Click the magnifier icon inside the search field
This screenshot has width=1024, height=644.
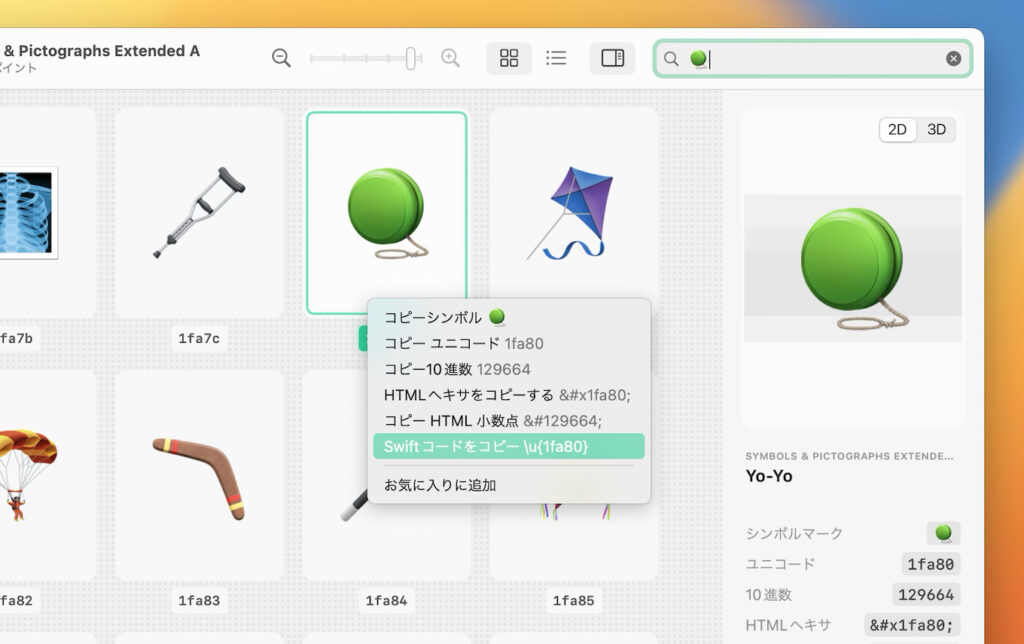672,57
